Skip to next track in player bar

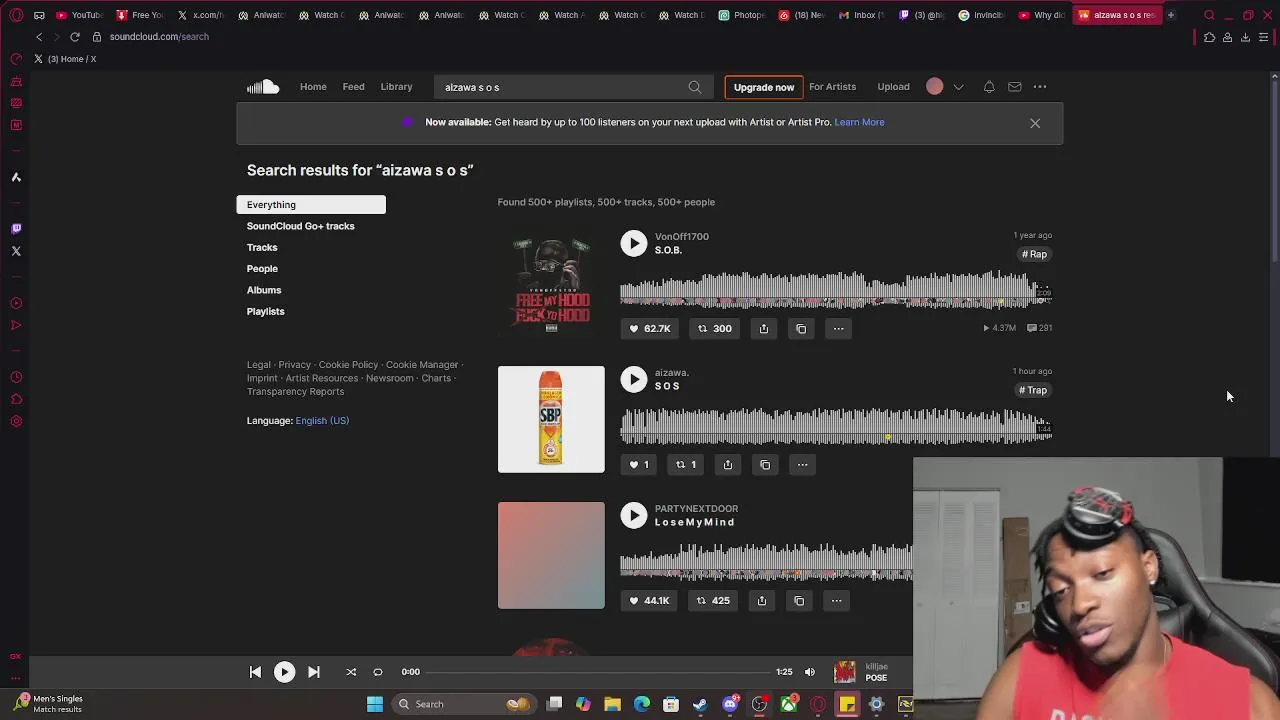[313, 672]
